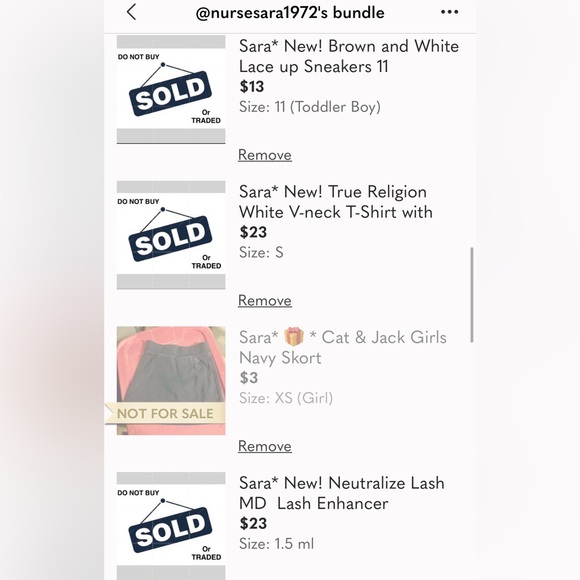Remove the Brown and White Sneakers item

[265, 155]
